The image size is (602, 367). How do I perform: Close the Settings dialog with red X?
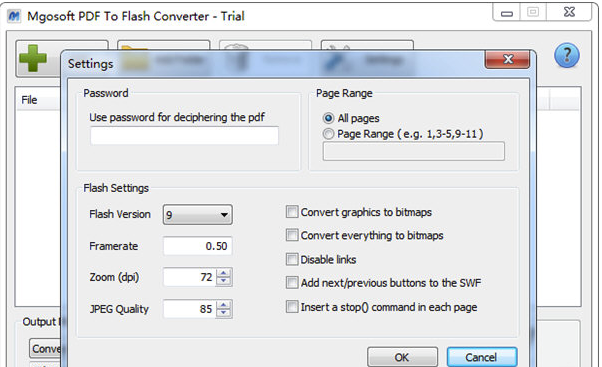click(508, 59)
